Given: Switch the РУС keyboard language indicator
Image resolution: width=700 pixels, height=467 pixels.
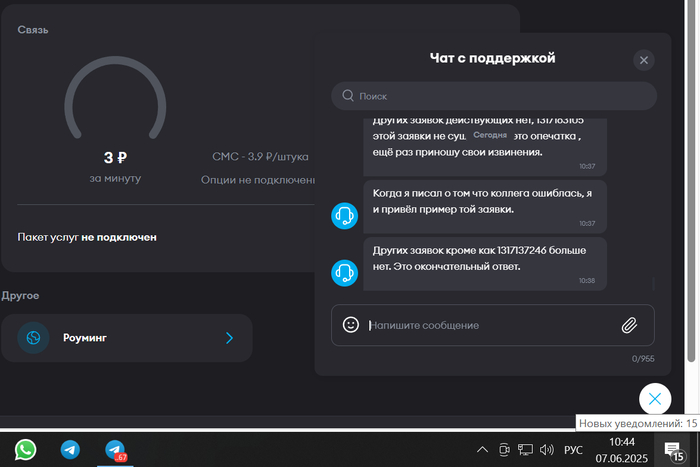Looking at the screenshot, I should click(574, 450).
